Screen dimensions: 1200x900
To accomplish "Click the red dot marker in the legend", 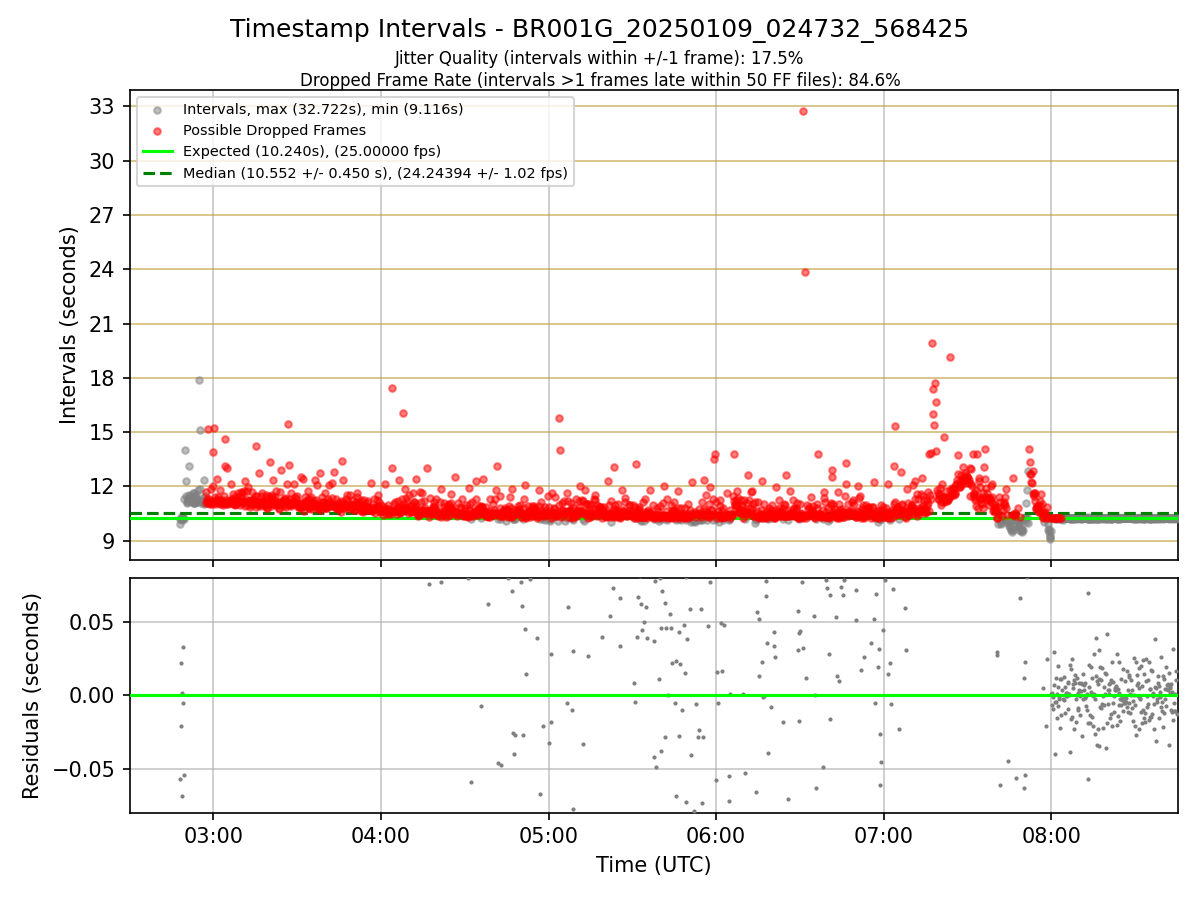I will click(x=158, y=130).
